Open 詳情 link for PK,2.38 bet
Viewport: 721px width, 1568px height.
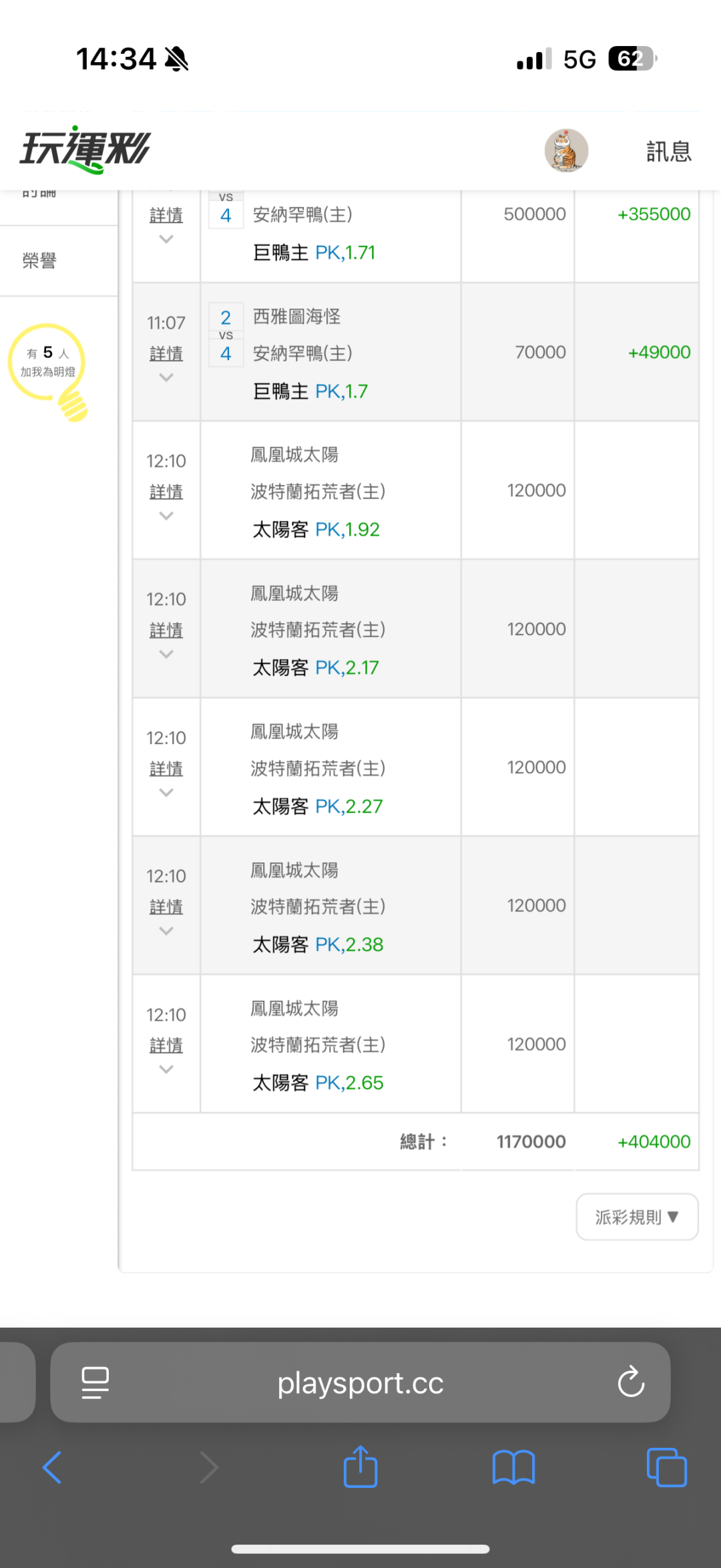pos(166,907)
